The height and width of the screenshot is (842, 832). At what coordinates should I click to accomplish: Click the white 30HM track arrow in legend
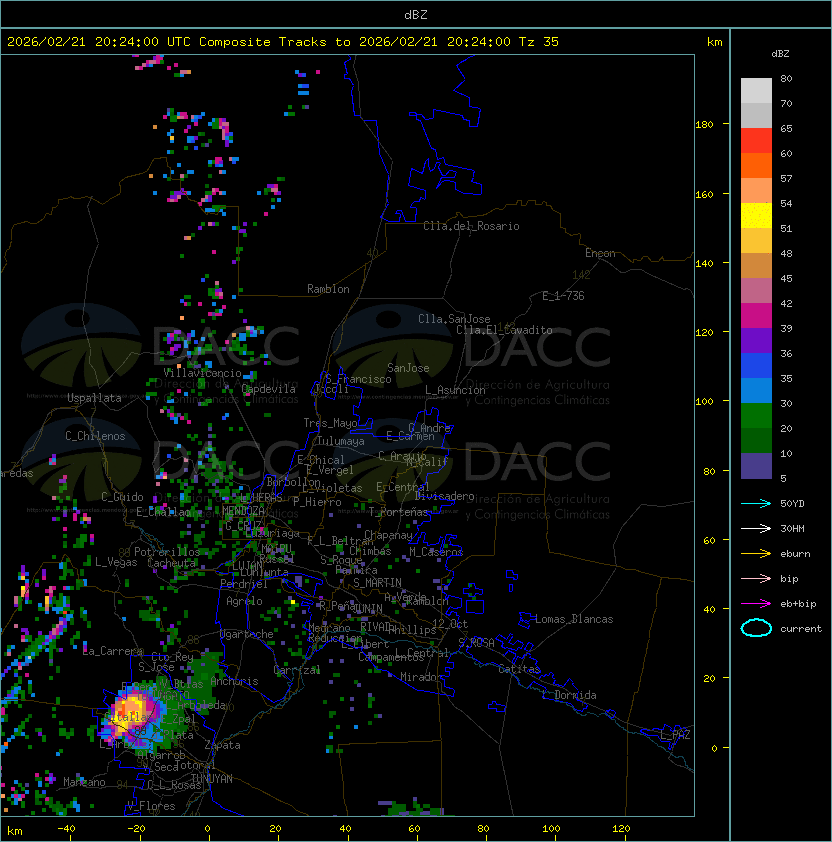[756, 528]
